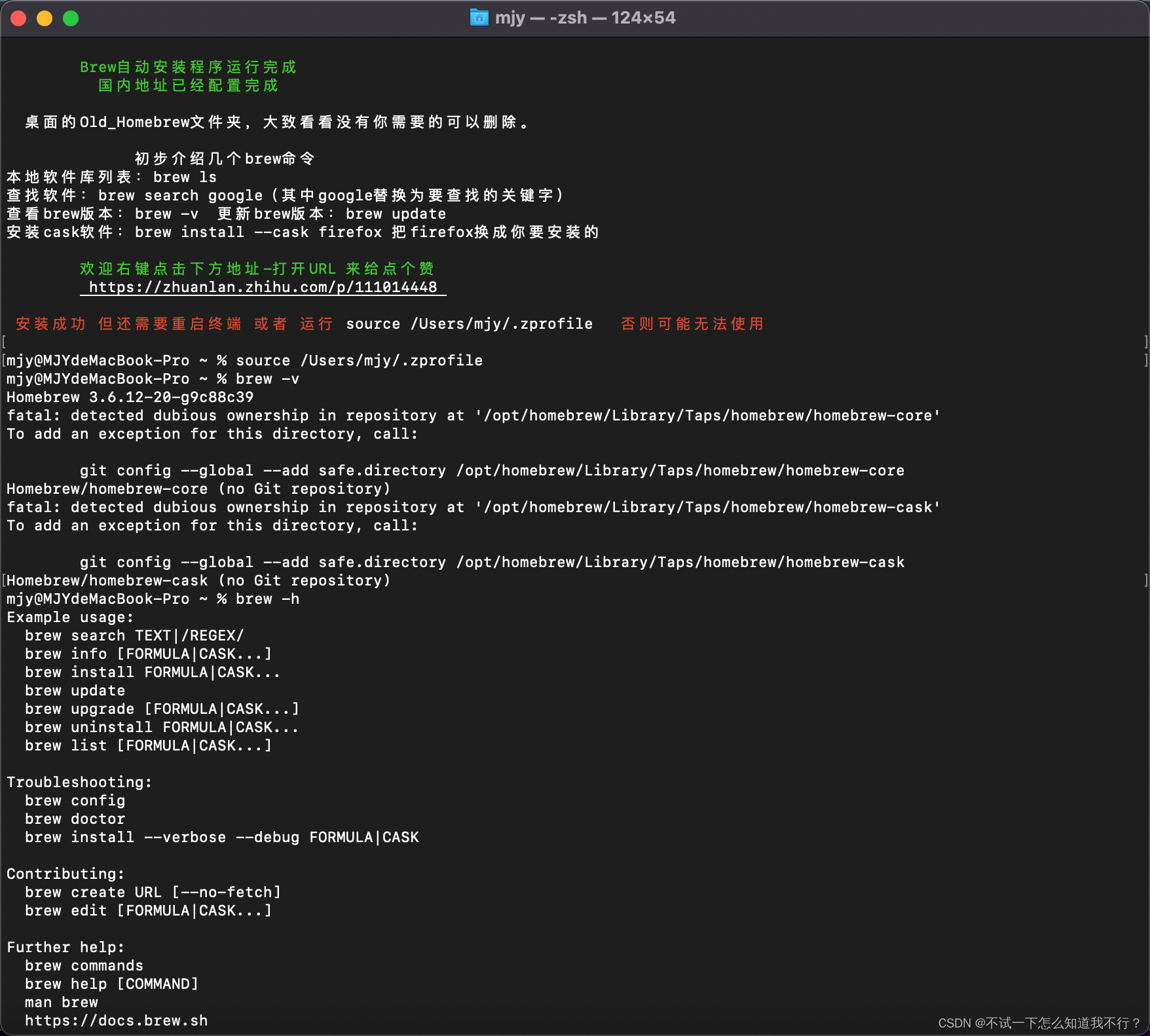The width and height of the screenshot is (1150, 1036).
Task: Click the git config safe.directory homebrew-core command
Action: 492,471
